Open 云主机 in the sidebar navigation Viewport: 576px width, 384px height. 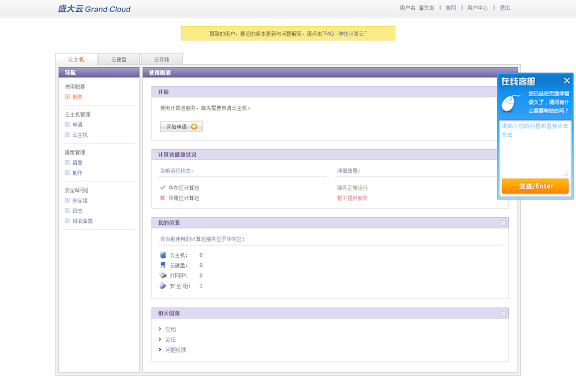(80, 135)
